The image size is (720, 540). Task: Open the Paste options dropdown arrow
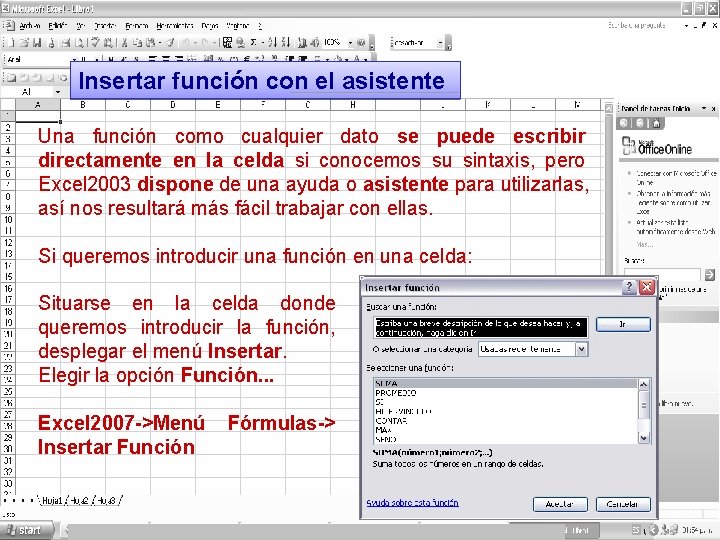[x=159, y=43]
